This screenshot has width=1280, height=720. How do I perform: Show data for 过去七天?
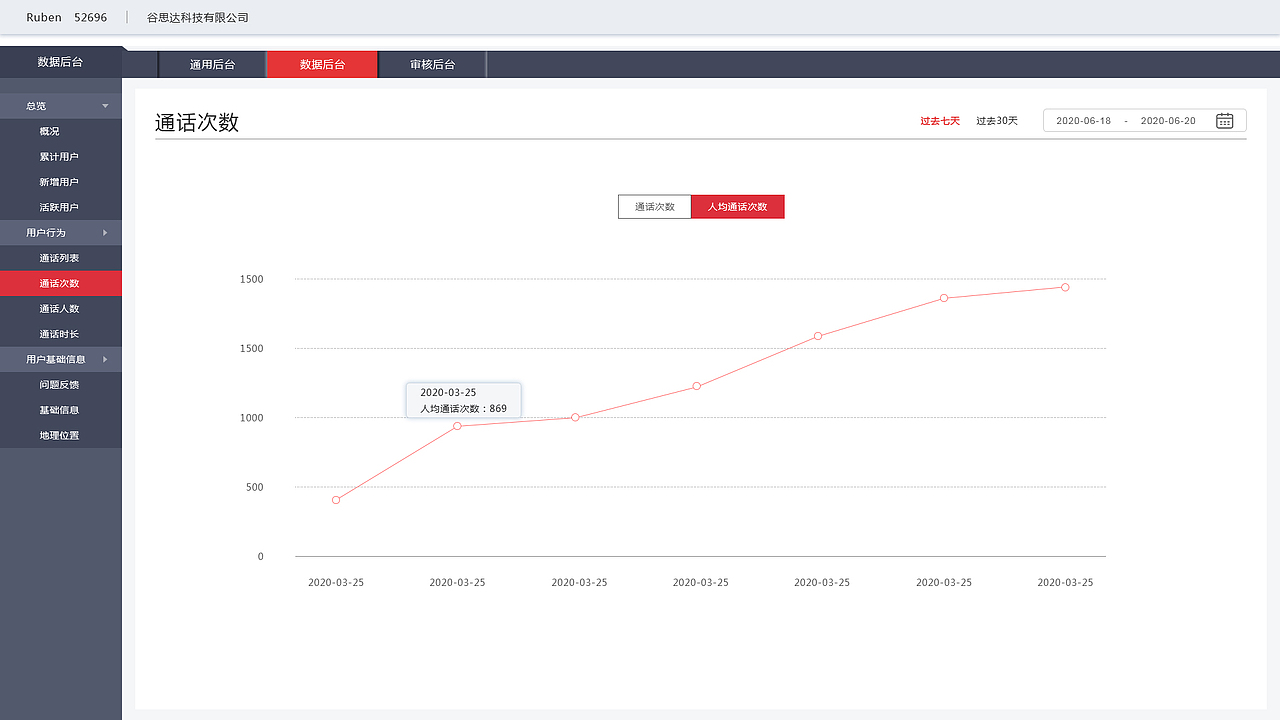tap(940, 121)
